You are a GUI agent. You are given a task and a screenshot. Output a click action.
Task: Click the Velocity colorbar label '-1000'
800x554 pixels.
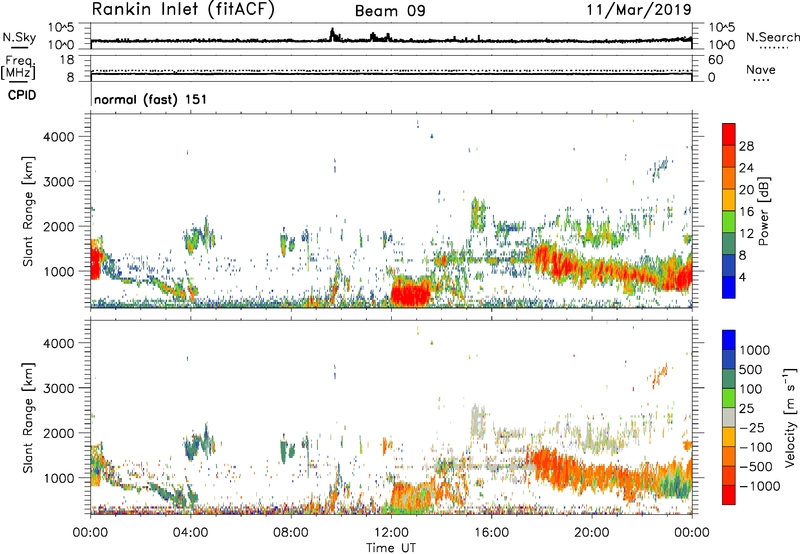pos(760,486)
